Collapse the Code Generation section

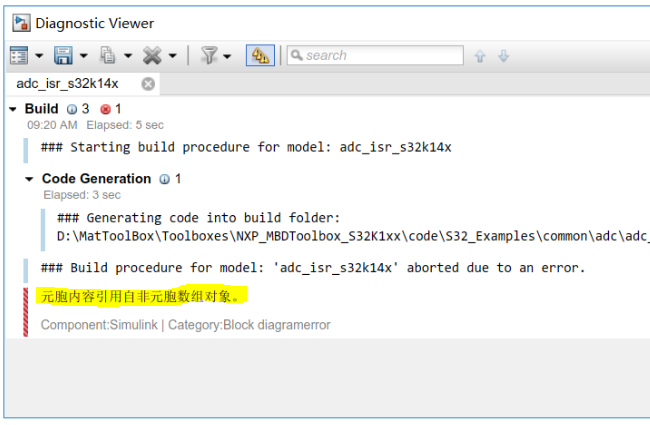(29, 180)
